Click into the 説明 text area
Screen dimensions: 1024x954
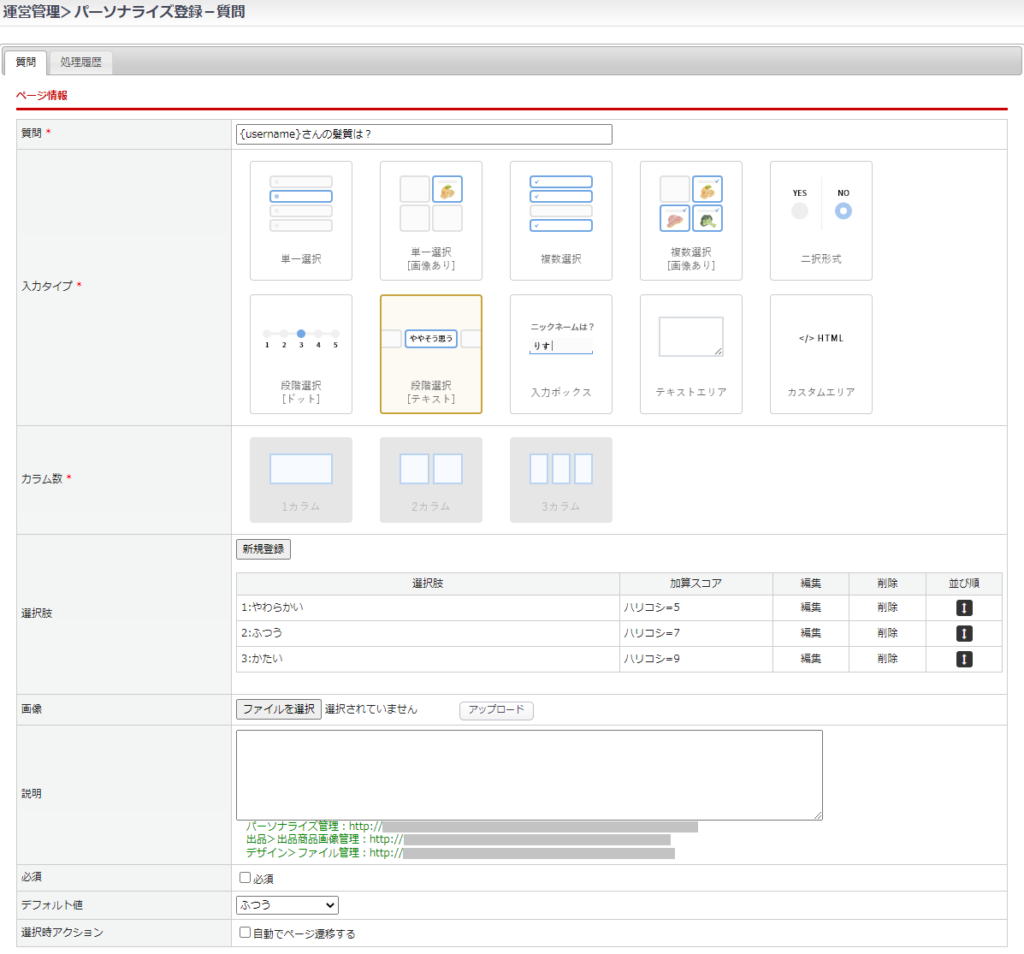[x=529, y=775]
